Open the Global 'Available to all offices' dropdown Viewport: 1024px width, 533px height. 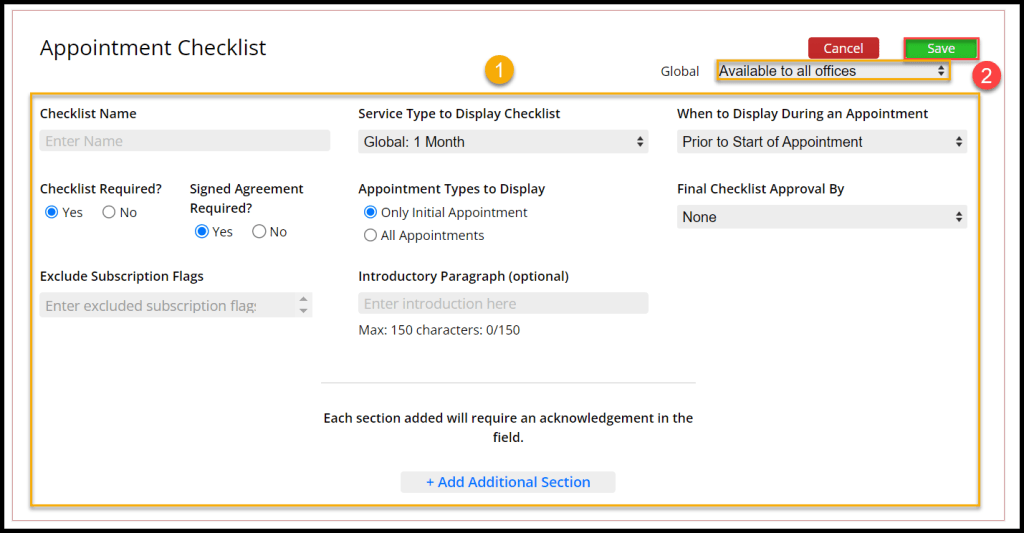point(832,71)
